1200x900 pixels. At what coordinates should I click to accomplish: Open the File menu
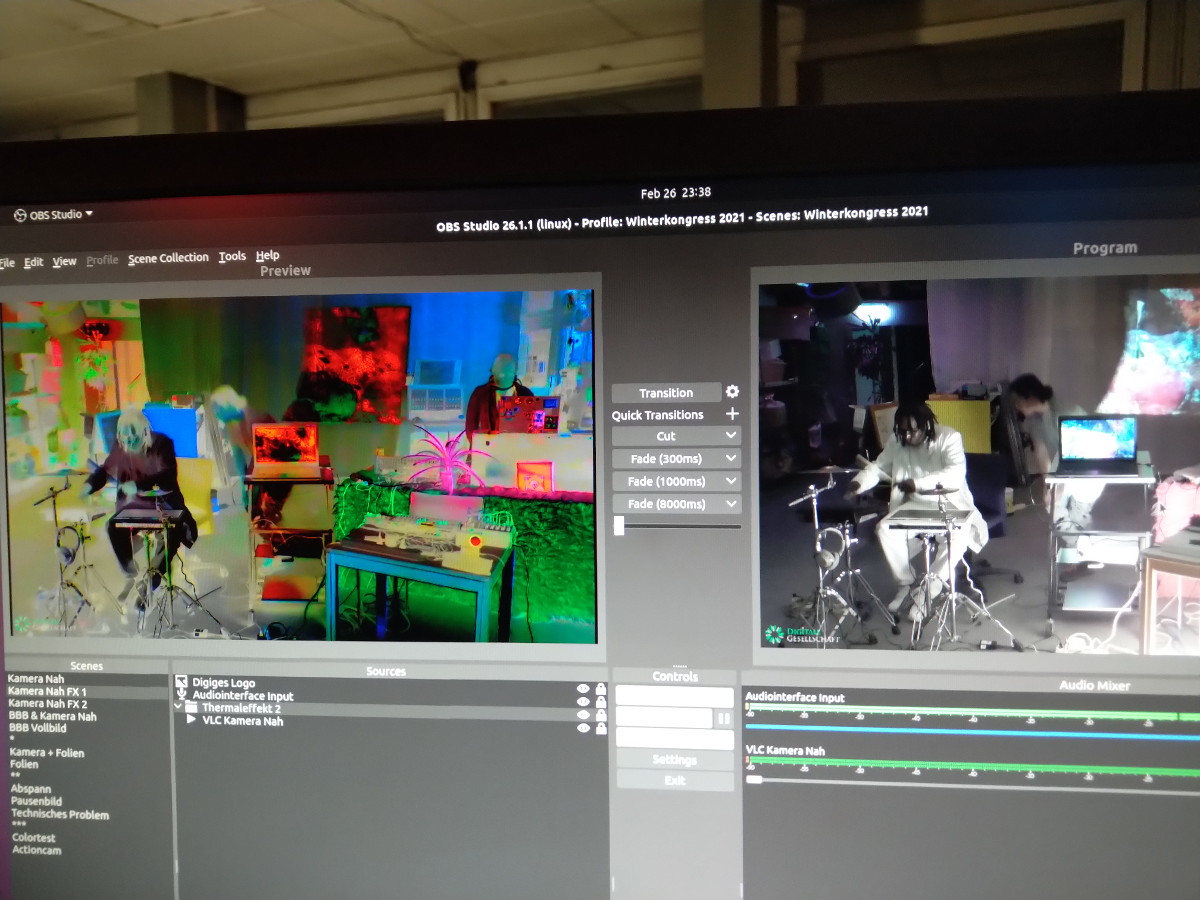[7, 262]
